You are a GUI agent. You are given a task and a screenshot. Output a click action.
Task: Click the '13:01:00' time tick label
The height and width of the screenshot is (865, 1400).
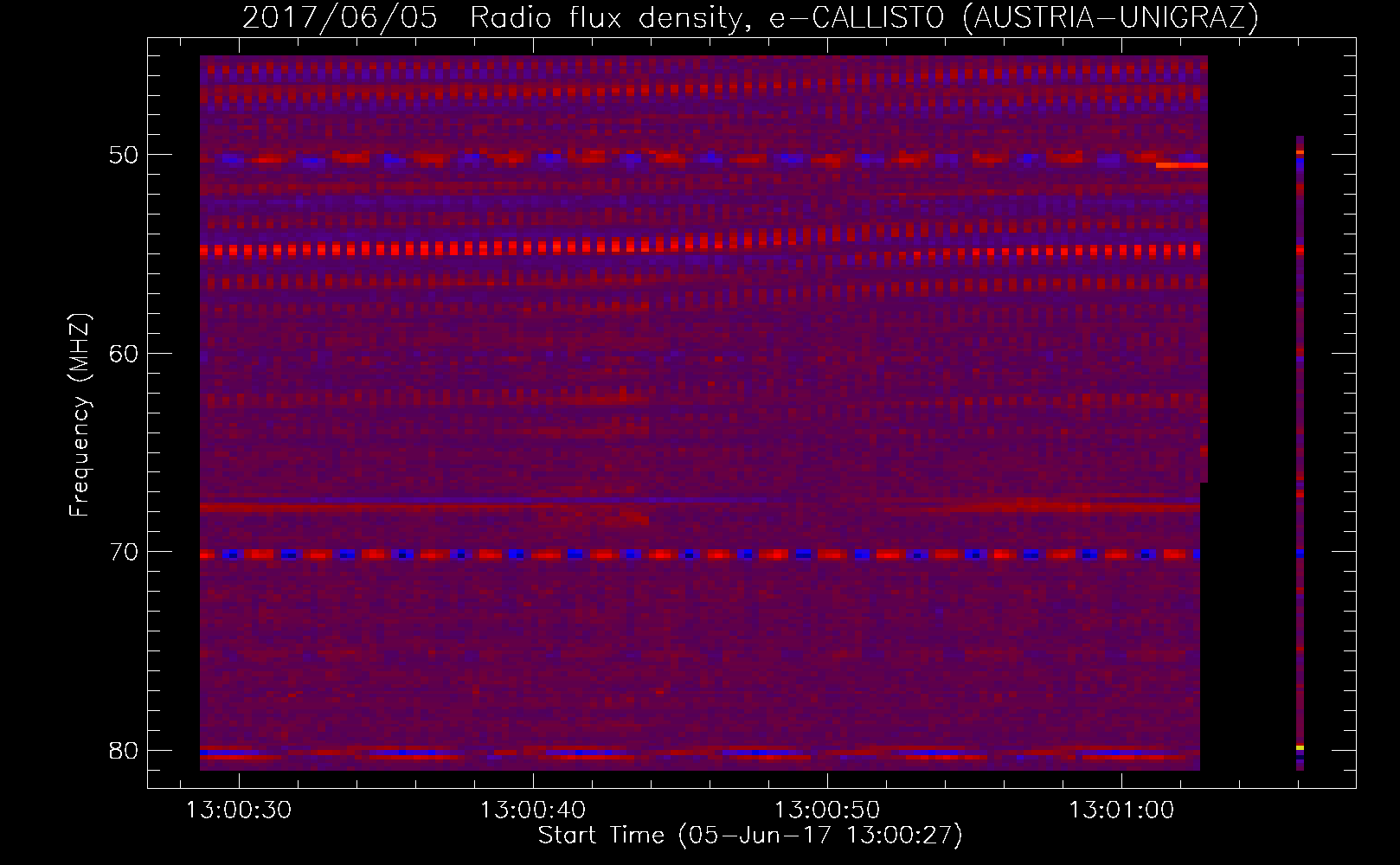pos(1121,811)
